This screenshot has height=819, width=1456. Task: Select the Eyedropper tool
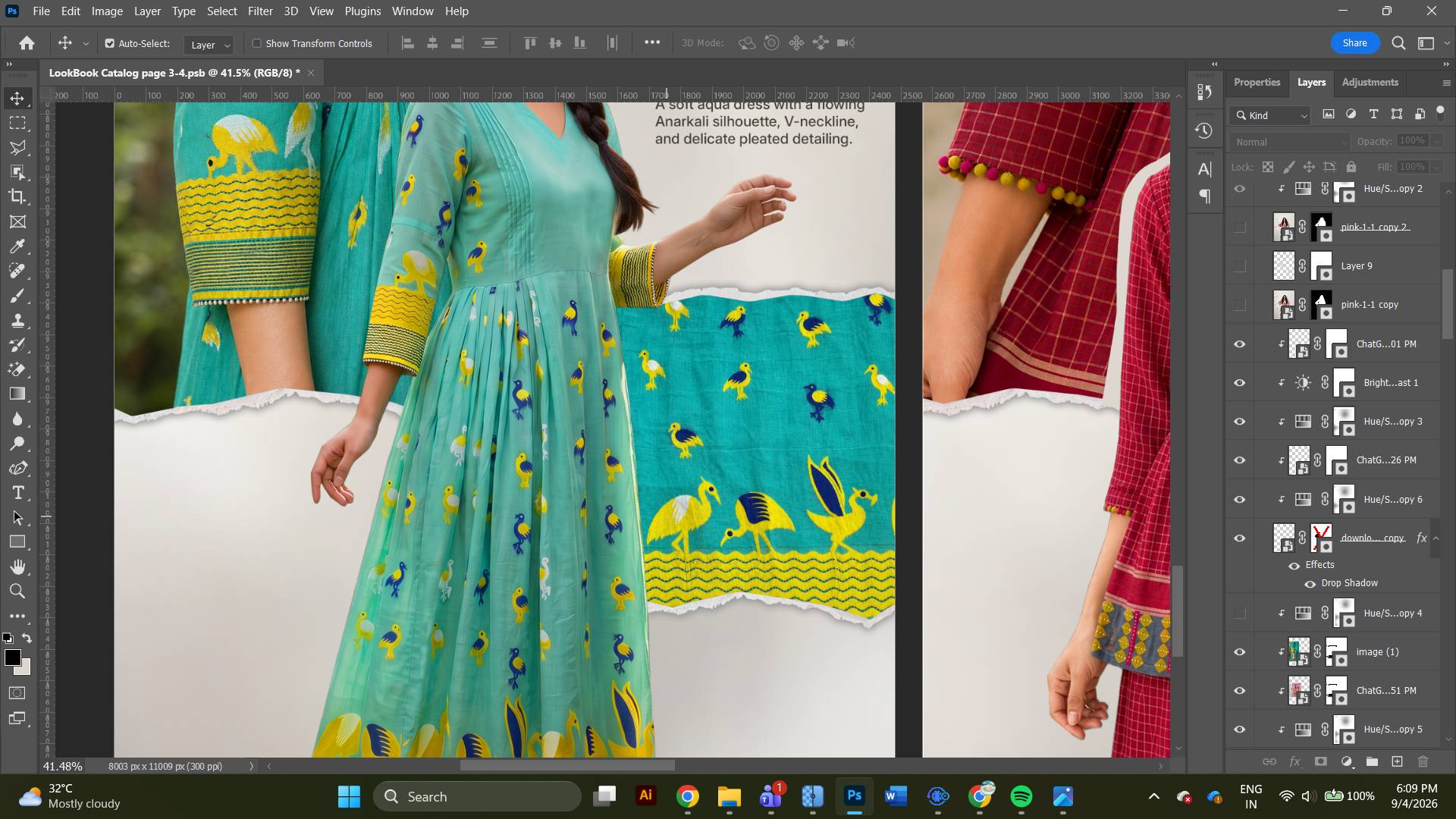tap(17, 246)
